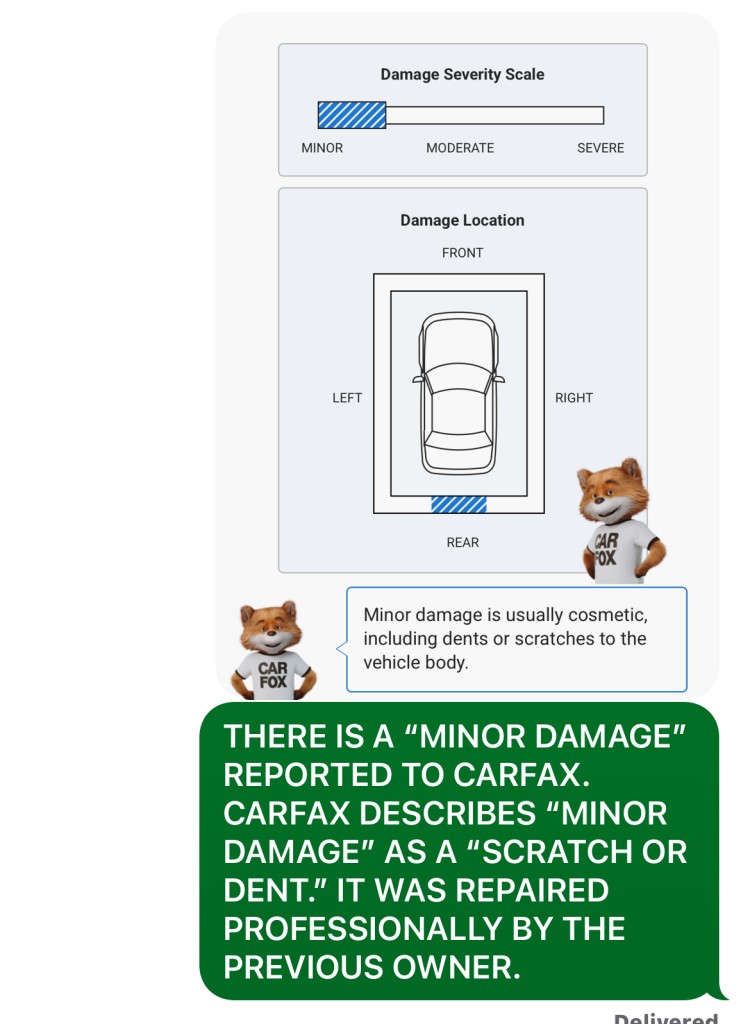The width and height of the screenshot is (750, 1024).
Task: Select the MINOR severity label
Action: pyautogui.click(x=322, y=148)
